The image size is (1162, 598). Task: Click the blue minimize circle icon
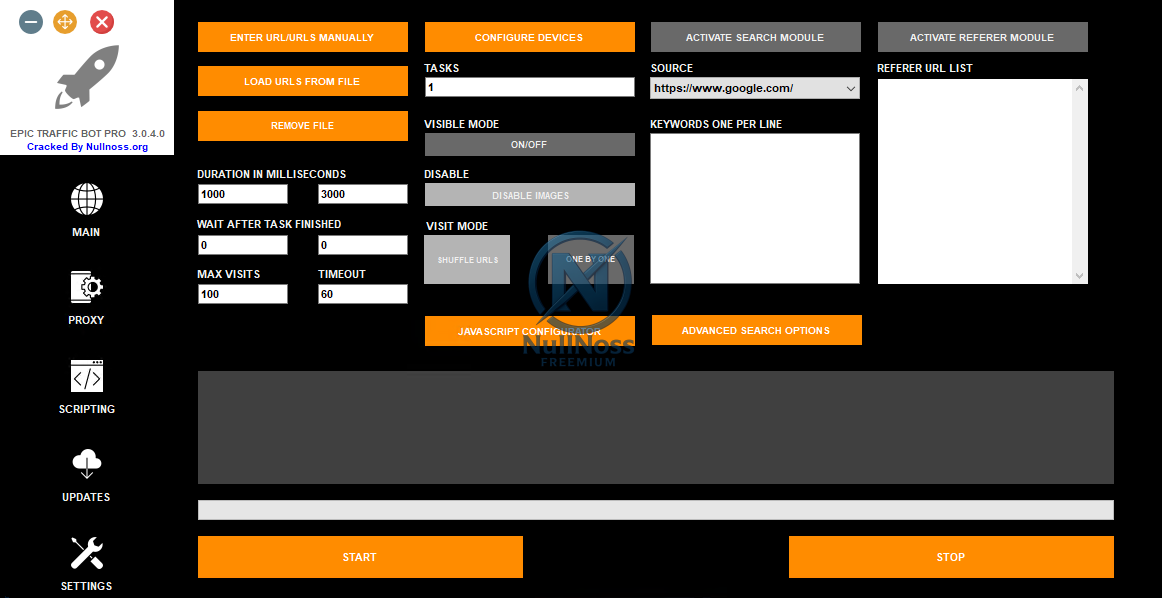[x=30, y=21]
